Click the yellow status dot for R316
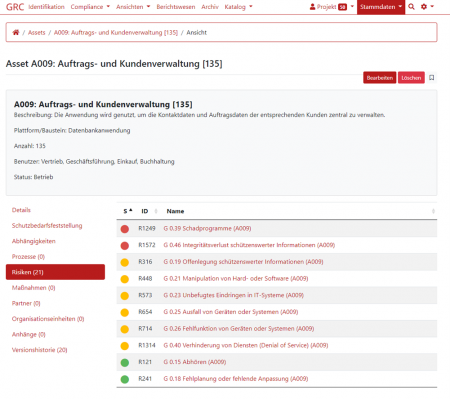Image resolution: width=450 pixels, height=399 pixels. pos(125,262)
